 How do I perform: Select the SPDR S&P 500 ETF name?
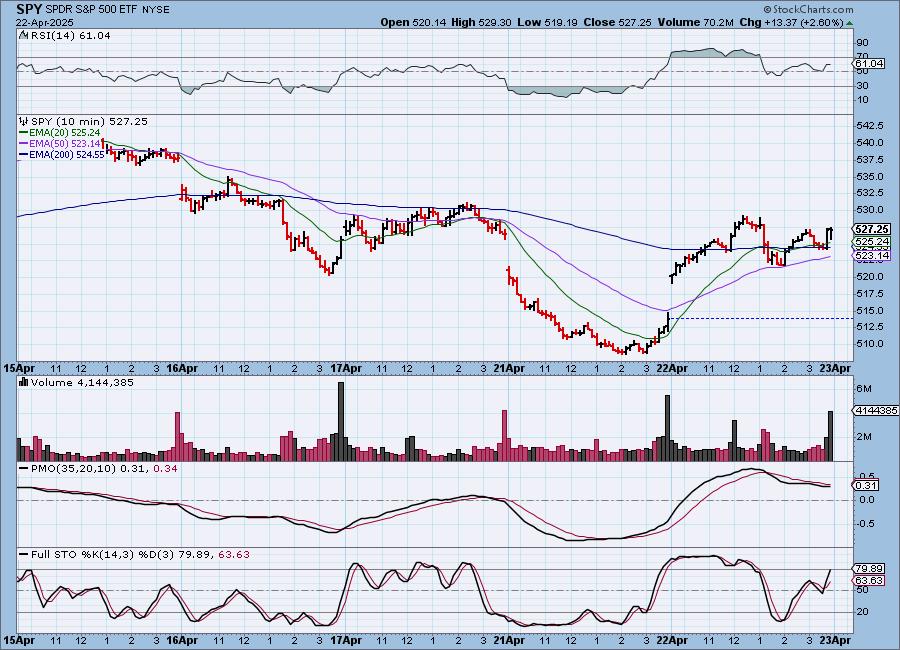tap(90, 10)
